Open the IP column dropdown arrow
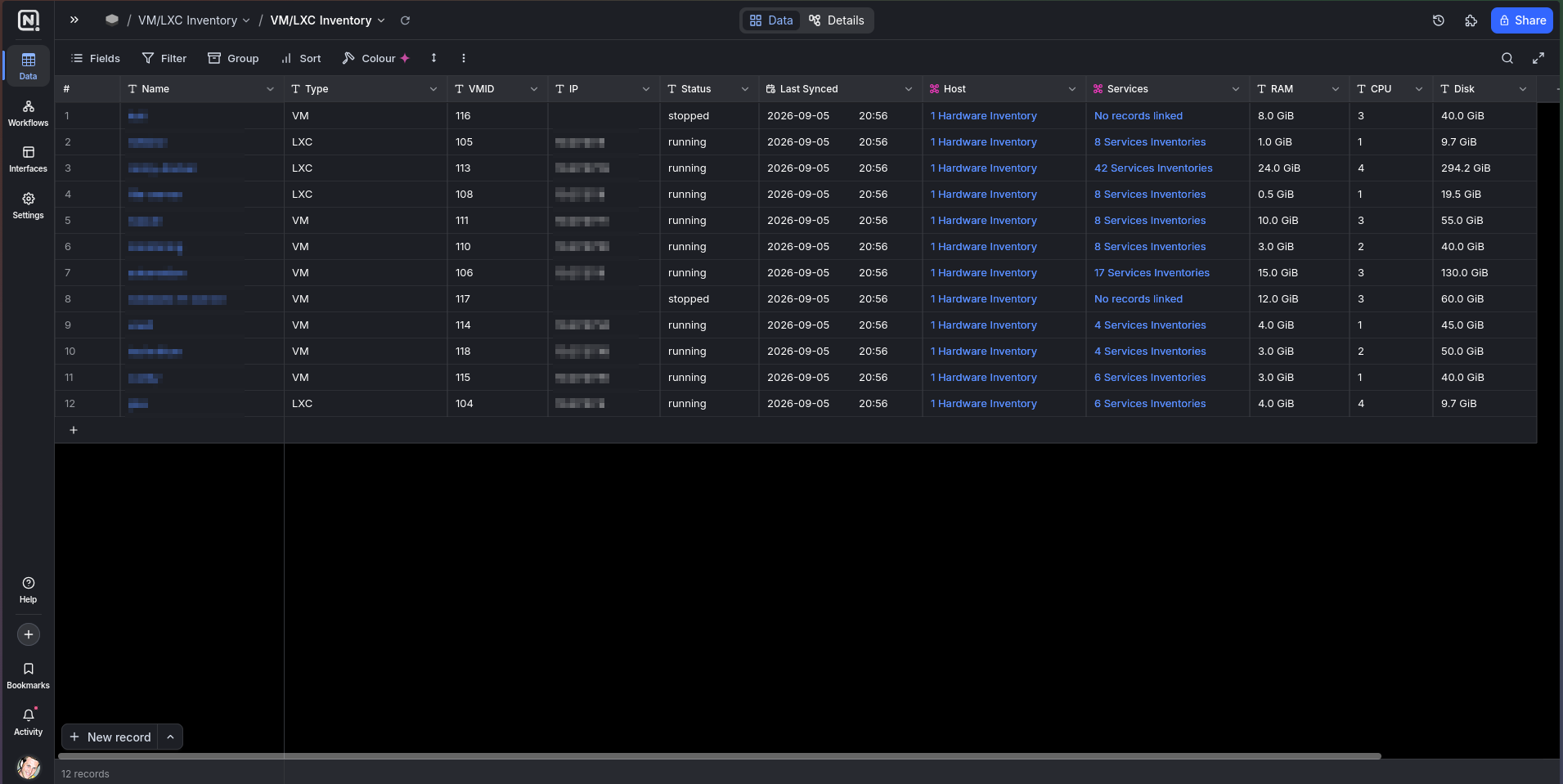Viewport: 1563px width, 784px height. [x=646, y=89]
